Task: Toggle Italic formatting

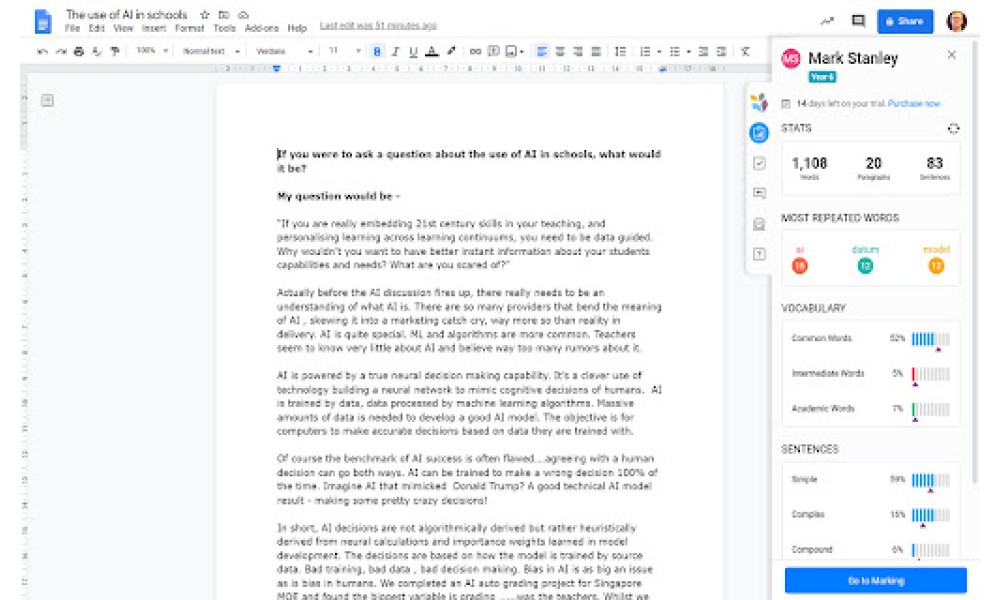Action: tap(395, 51)
